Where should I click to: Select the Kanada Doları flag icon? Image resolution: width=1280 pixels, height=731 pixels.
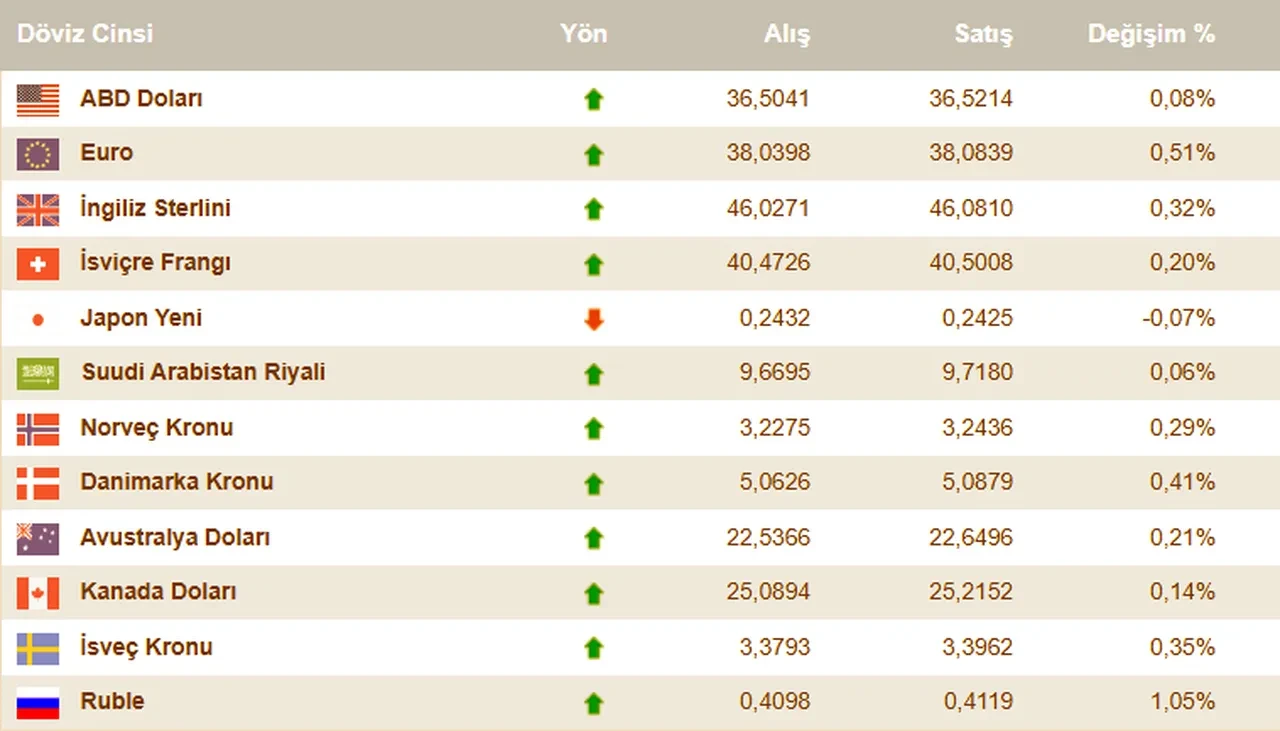point(38,592)
